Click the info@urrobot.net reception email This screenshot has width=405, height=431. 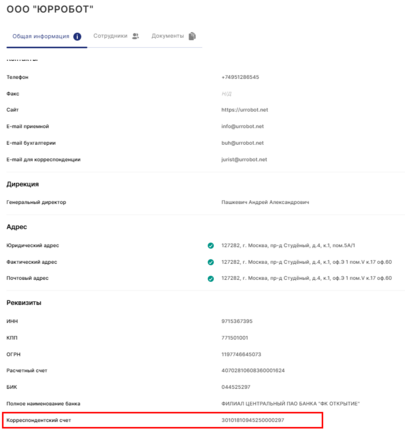(x=242, y=126)
